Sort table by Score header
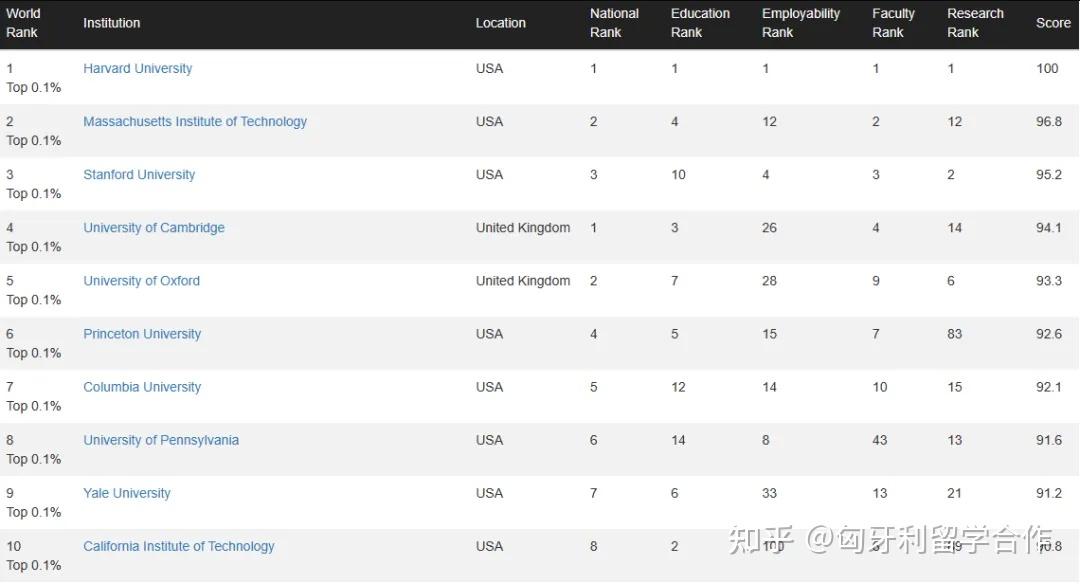 tap(1053, 23)
